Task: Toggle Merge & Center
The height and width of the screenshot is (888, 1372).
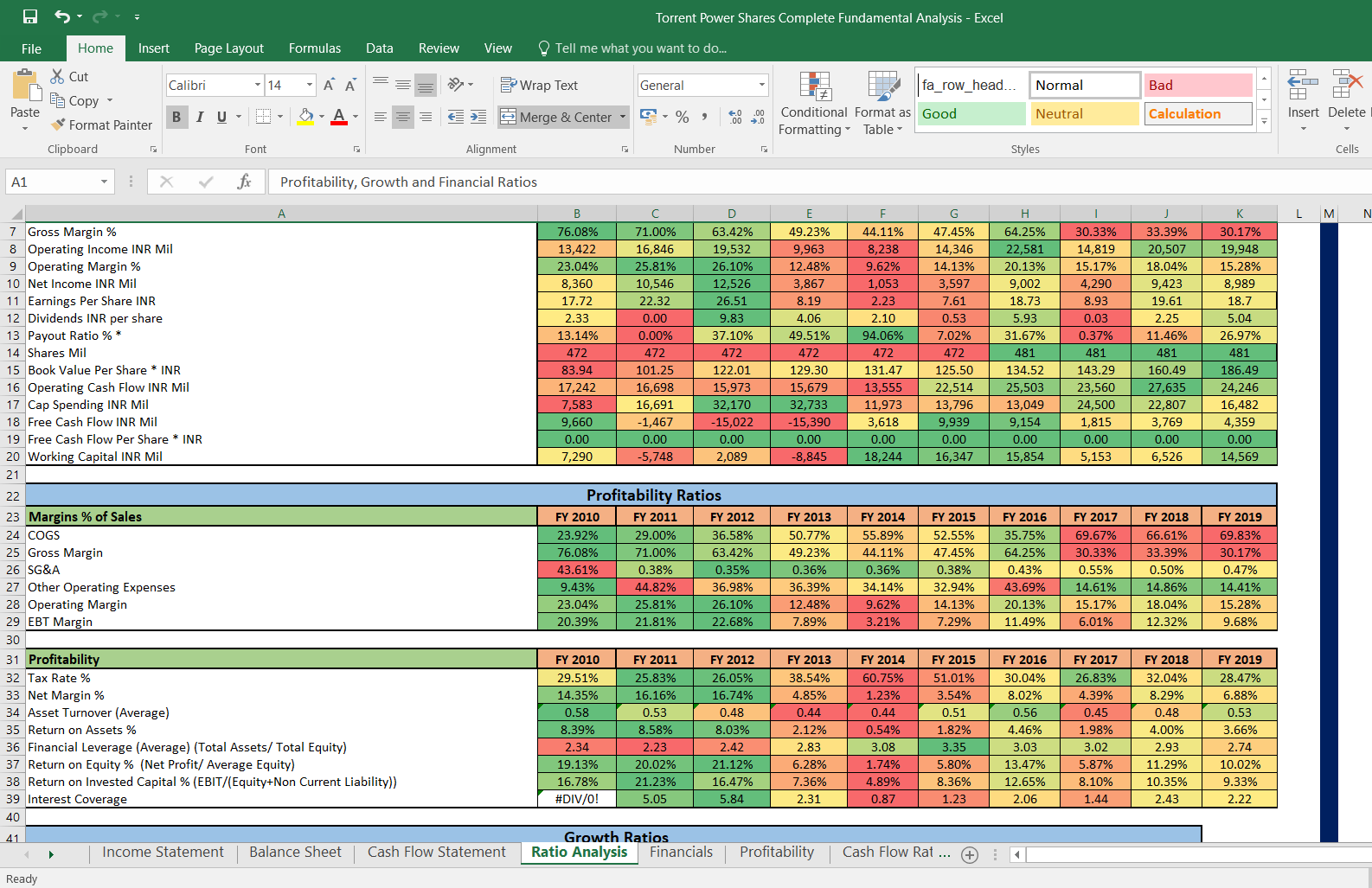Action: [555, 117]
